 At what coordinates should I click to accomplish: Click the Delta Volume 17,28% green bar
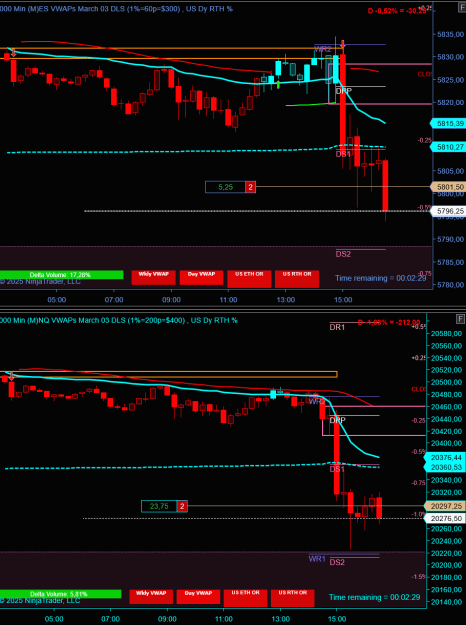click(61, 275)
